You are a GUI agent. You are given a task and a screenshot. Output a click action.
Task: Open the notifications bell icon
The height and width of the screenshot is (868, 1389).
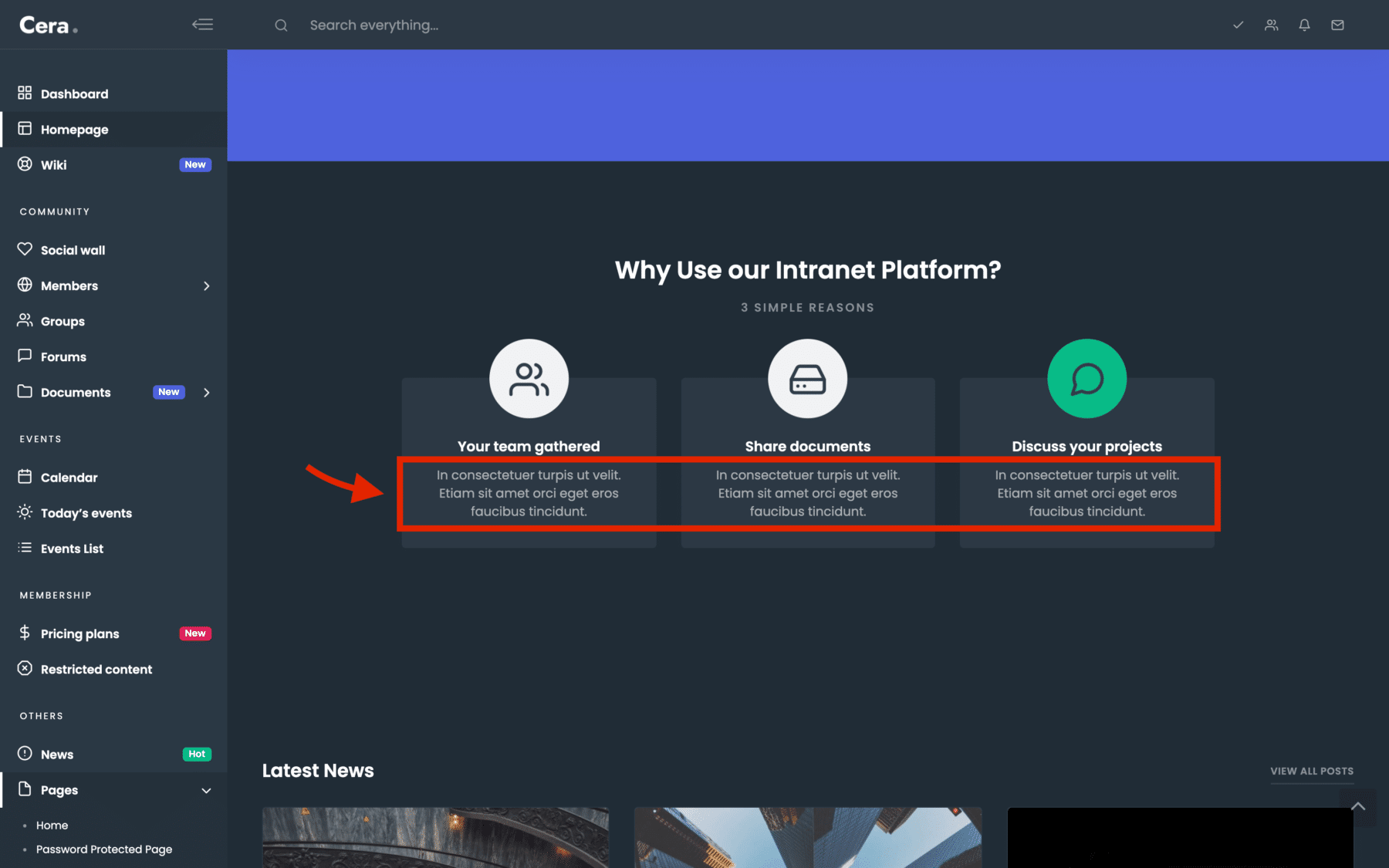coord(1304,25)
